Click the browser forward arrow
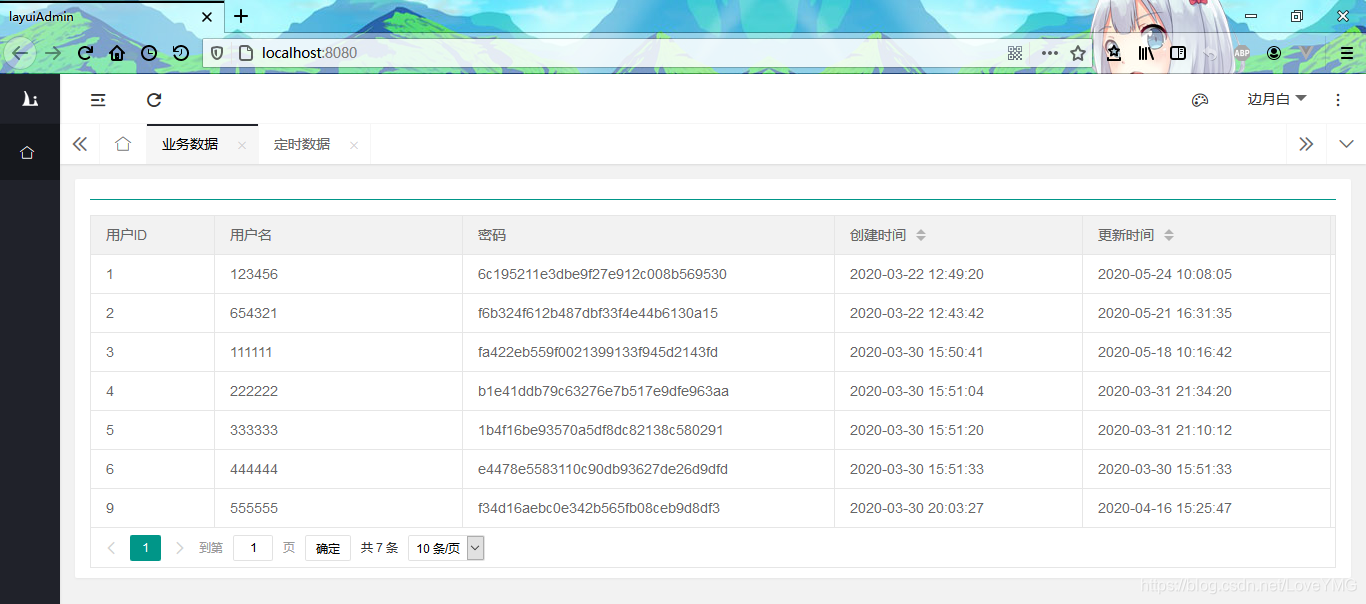The height and width of the screenshot is (604, 1366). tap(54, 53)
